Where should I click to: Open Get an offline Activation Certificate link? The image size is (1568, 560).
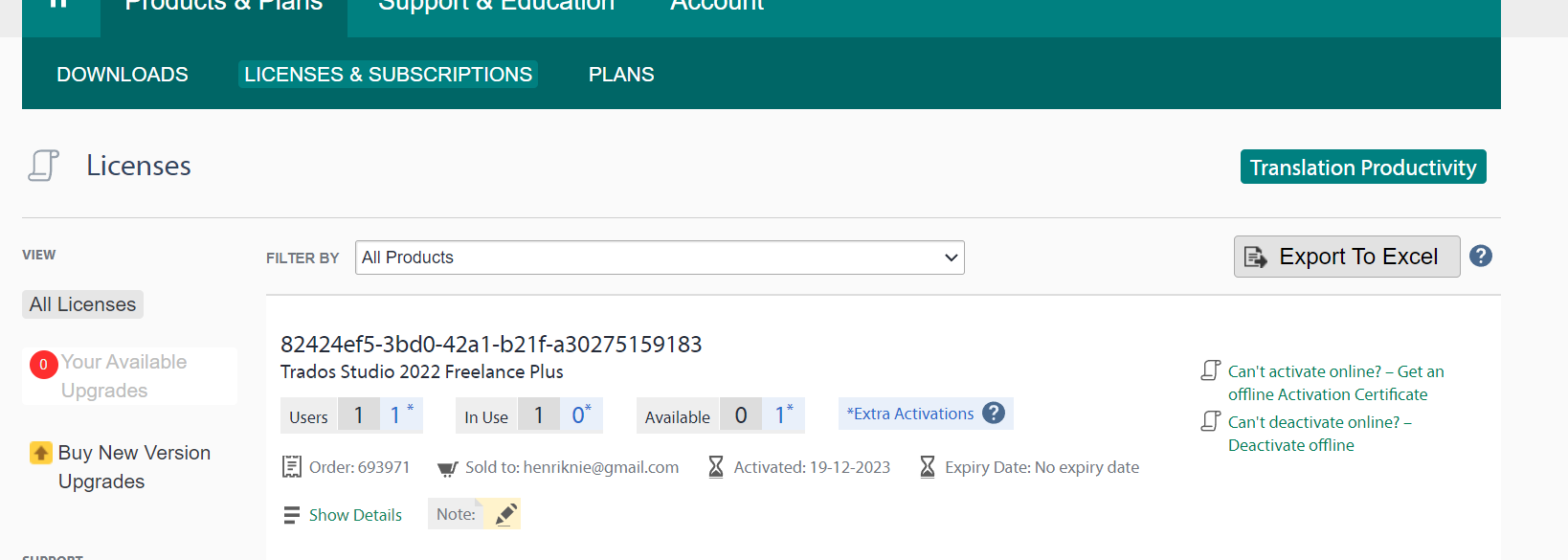[x=1335, y=383]
